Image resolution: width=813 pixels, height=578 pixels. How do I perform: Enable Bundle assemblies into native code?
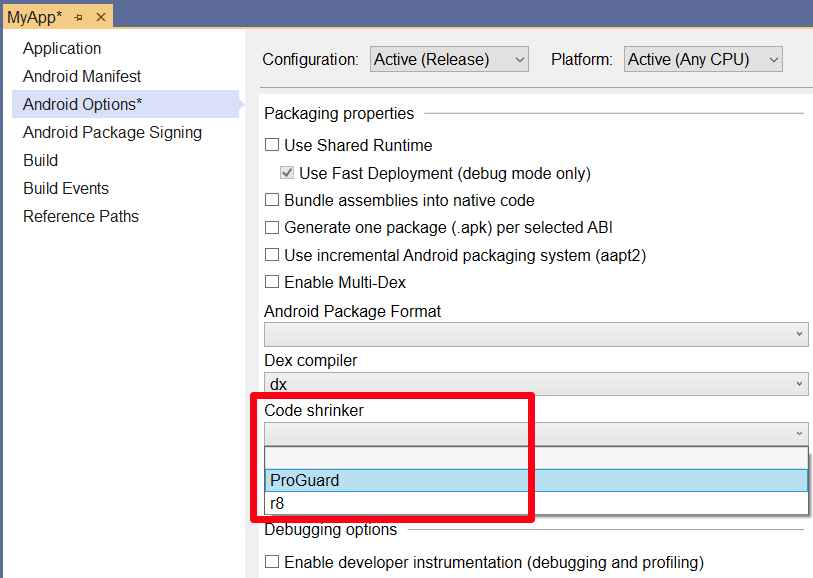click(x=271, y=200)
